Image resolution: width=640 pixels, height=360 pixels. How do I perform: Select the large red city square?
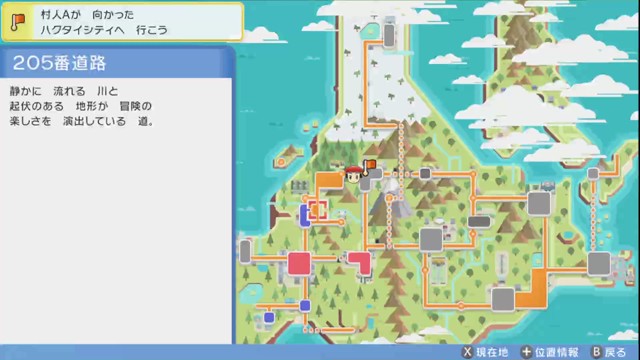(299, 263)
